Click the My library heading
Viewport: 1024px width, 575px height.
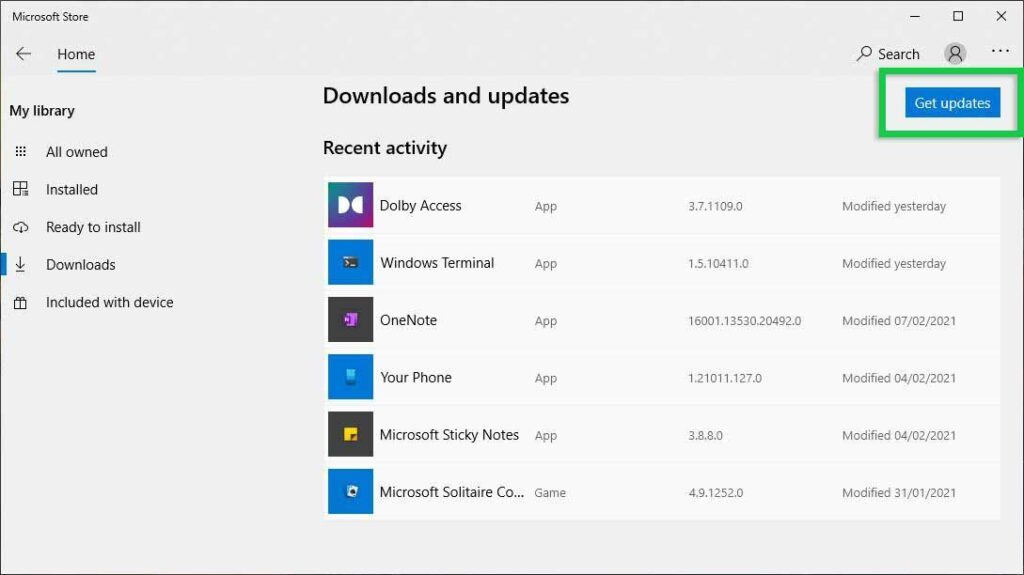(42, 110)
